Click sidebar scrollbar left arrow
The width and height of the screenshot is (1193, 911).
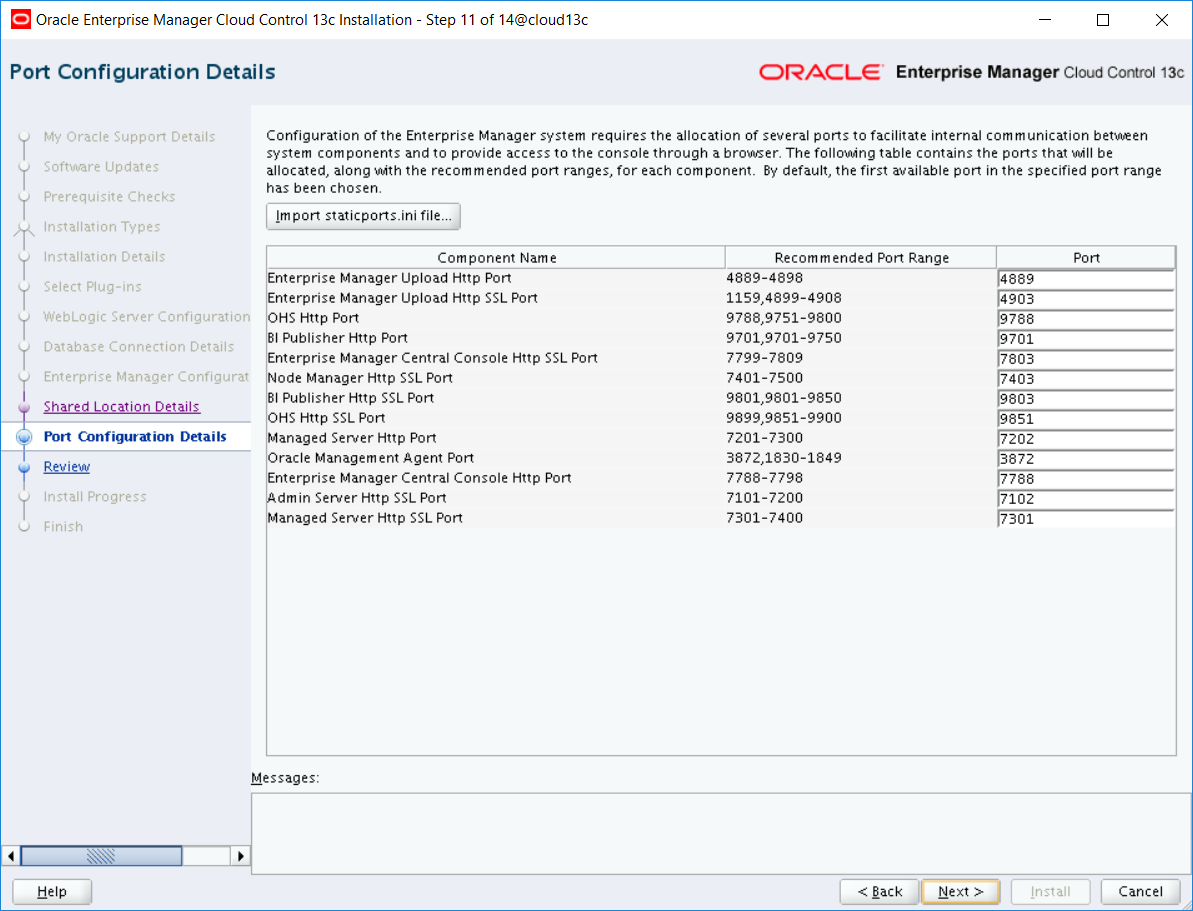click(11, 855)
